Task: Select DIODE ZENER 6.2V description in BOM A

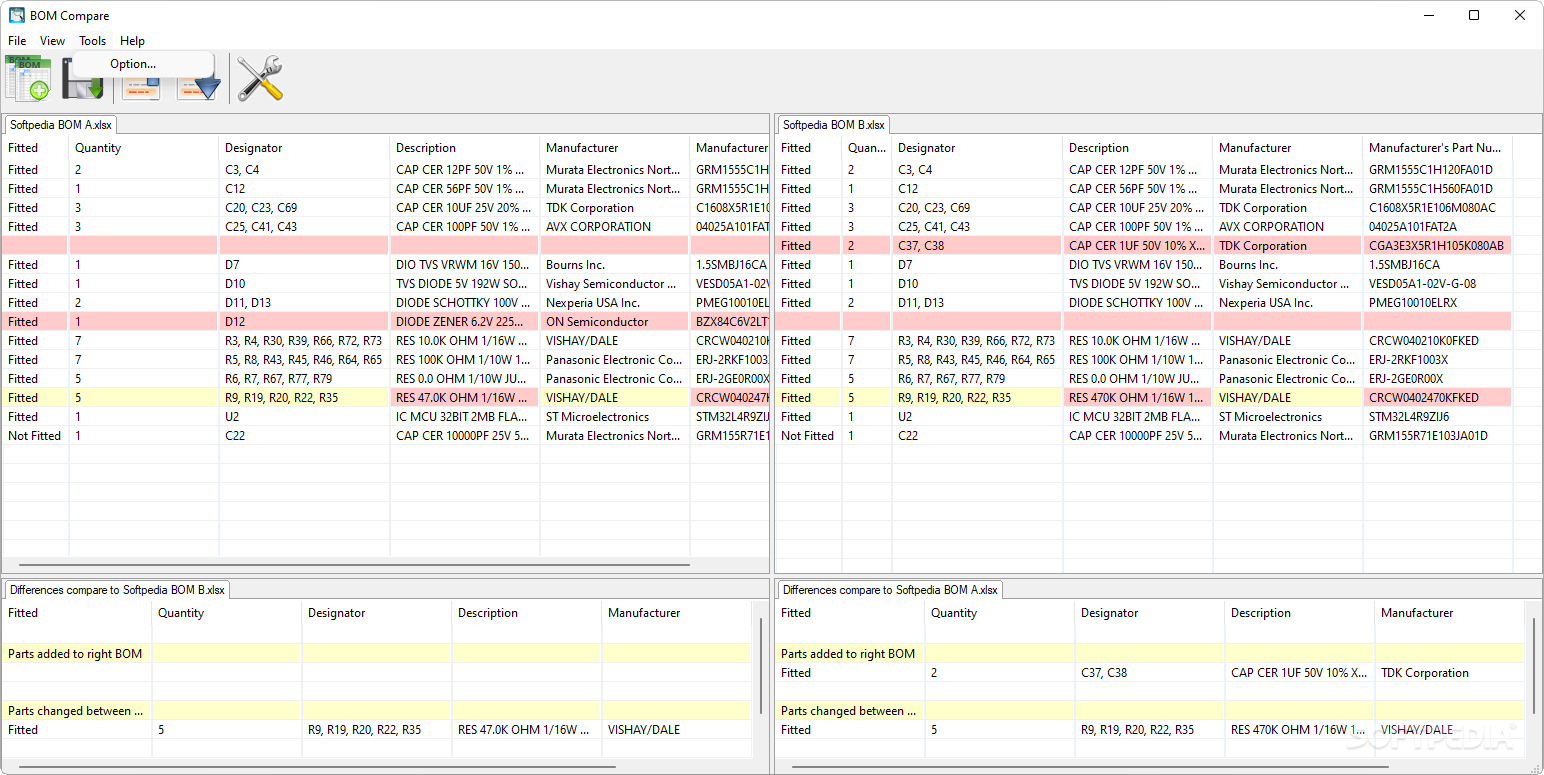Action: 464,322
